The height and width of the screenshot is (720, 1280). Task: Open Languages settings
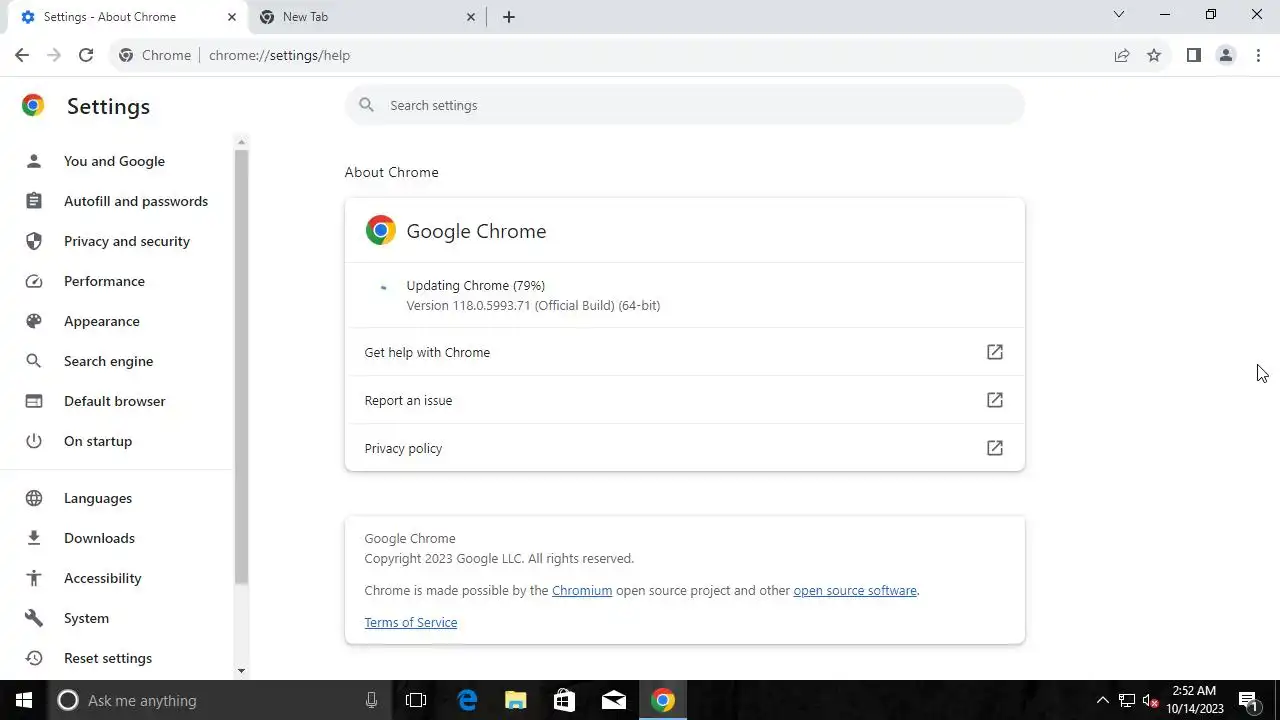(97, 498)
